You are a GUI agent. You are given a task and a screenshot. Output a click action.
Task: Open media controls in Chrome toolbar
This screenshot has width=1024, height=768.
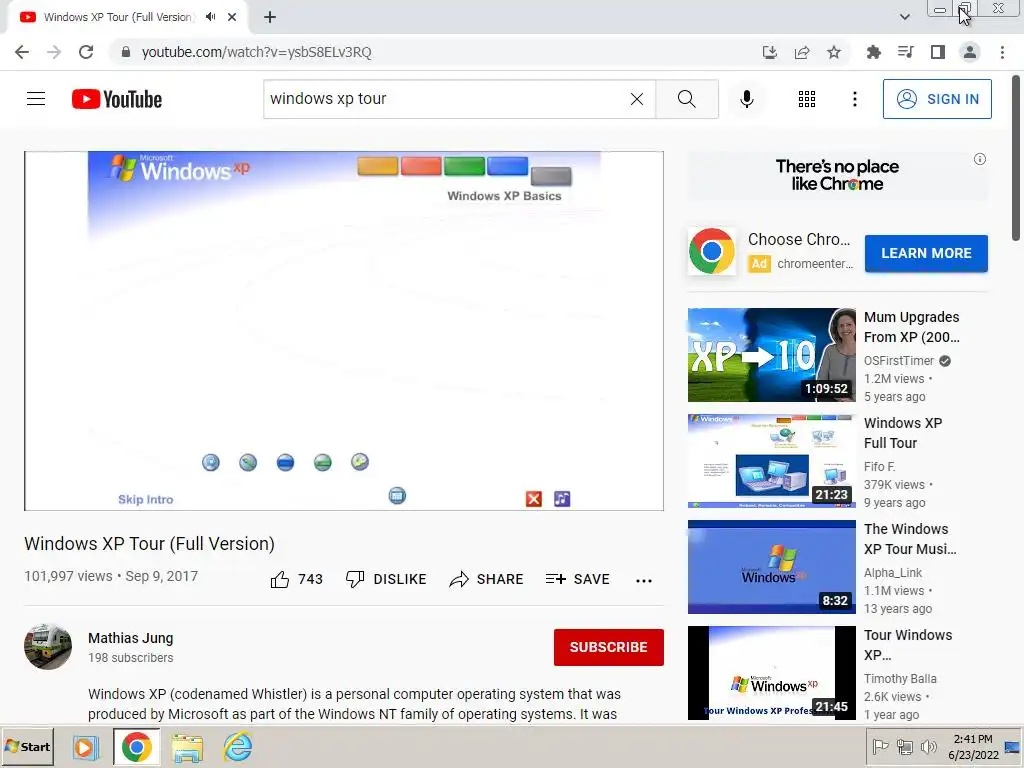click(x=905, y=52)
